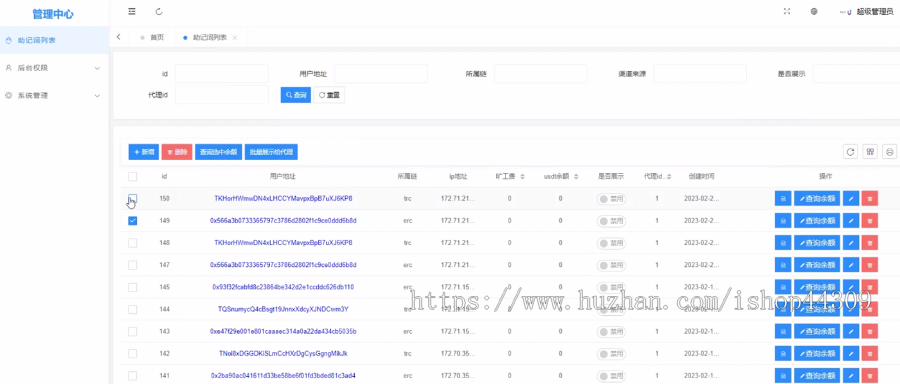Screen dimensions: 900x384
Task: Enable the 是否展示 switch for row 142
Action: coord(611,354)
